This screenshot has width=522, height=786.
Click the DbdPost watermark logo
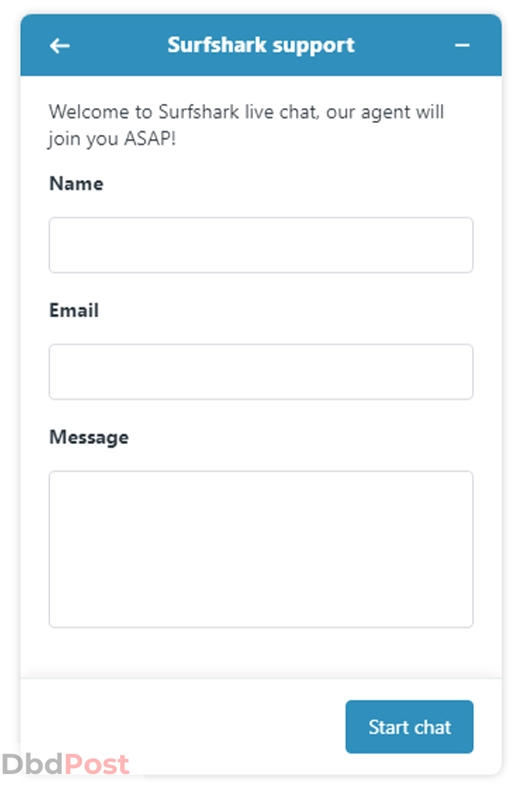coord(65,764)
